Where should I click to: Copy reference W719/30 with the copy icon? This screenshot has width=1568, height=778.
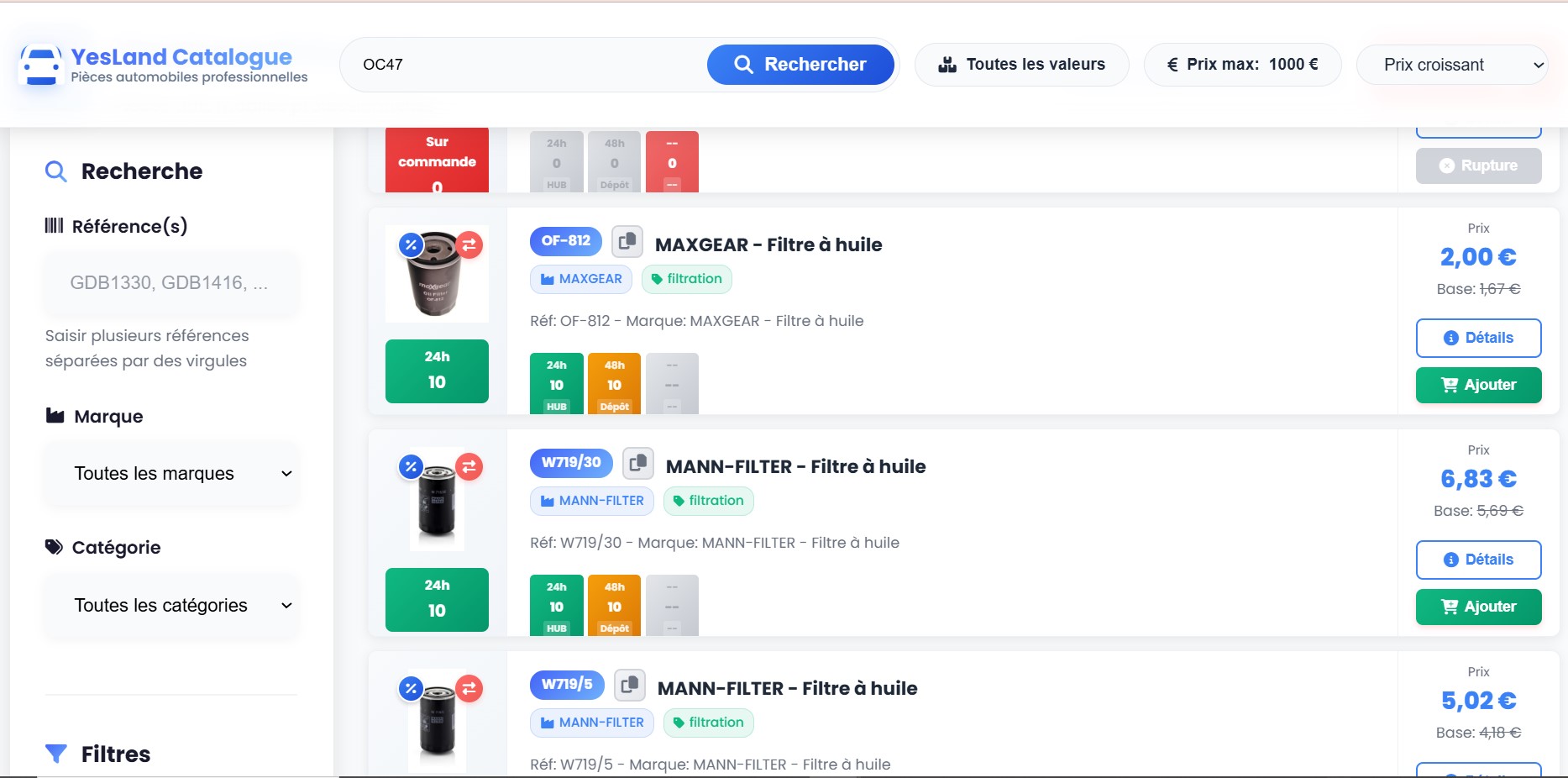[637, 463]
